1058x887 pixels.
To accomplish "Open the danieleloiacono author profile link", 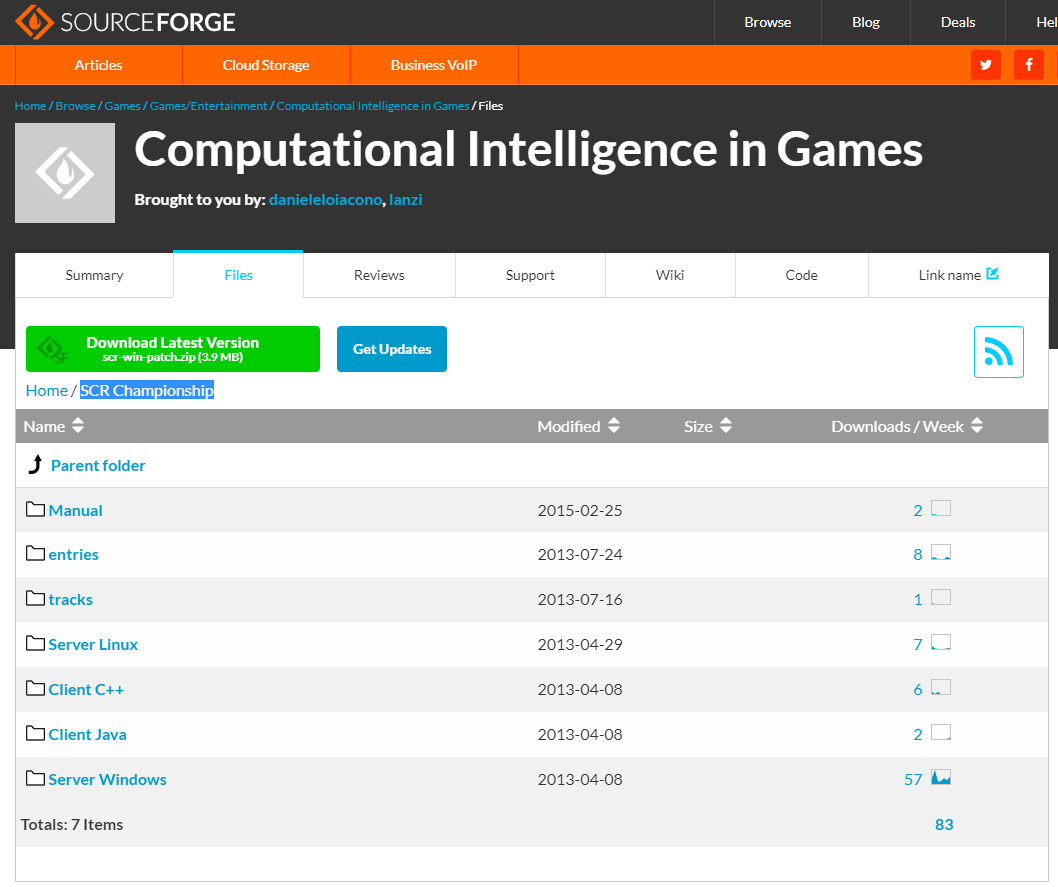I will (325, 200).
